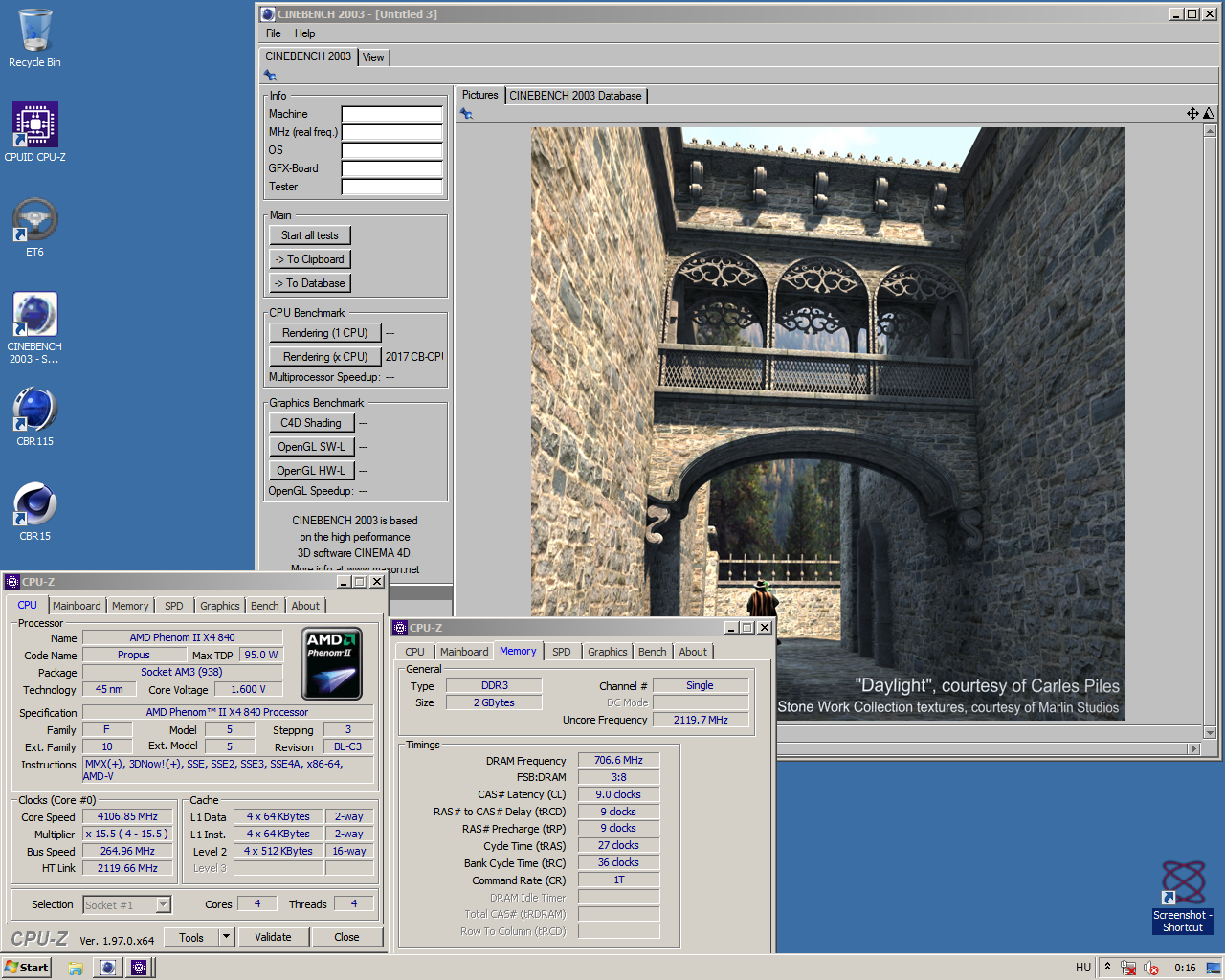Image resolution: width=1225 pixels, height=980 pixels.
Task: Open Bench tab in CPU-Z Memory window
Action: click(x=652, y=652)
